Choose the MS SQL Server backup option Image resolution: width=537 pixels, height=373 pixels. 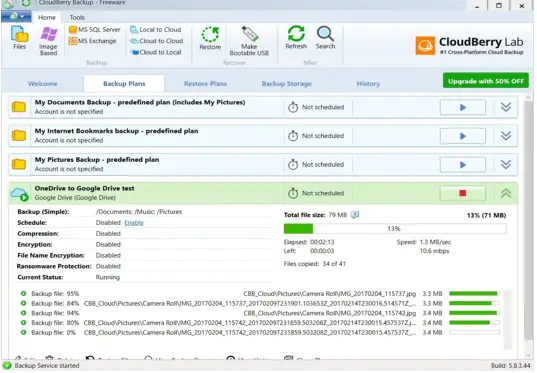click(x=95, y=30)
